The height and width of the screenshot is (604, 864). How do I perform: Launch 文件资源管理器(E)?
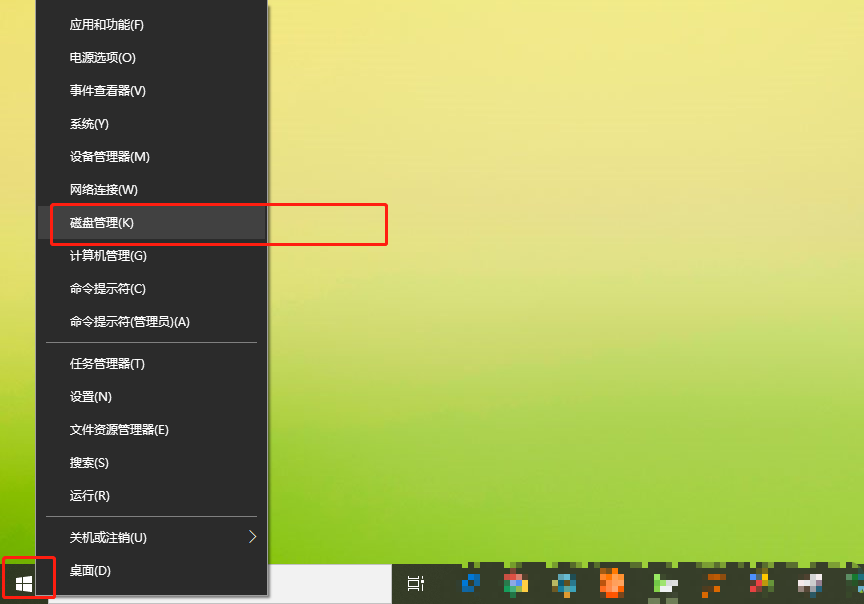(x=119, y=430)
